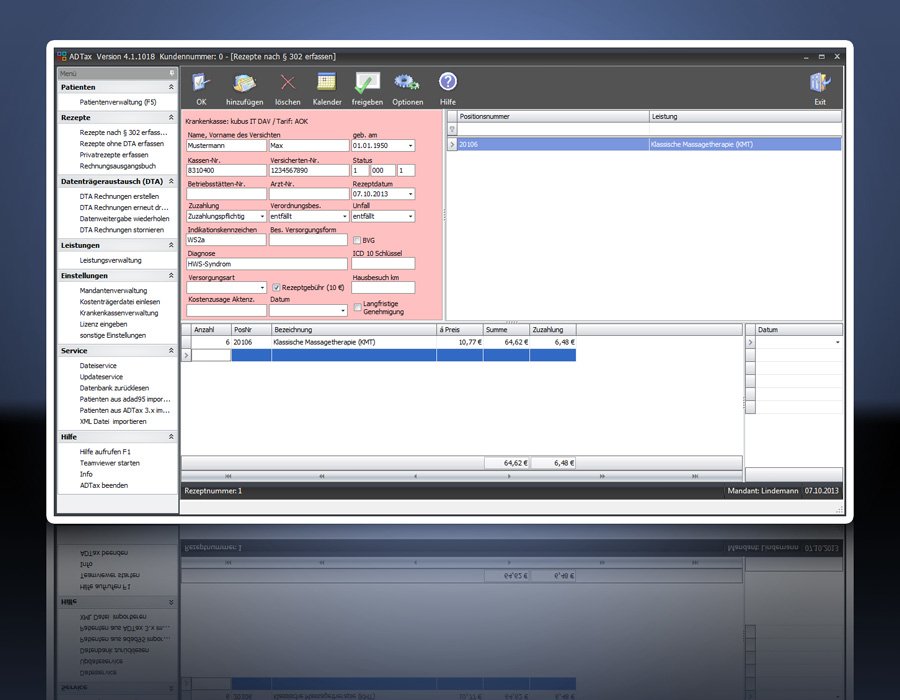The width and height of the screenshot is (900, 700).
Task: Jump to previous page navigation arrow
Action: click(x=321, y=476)
